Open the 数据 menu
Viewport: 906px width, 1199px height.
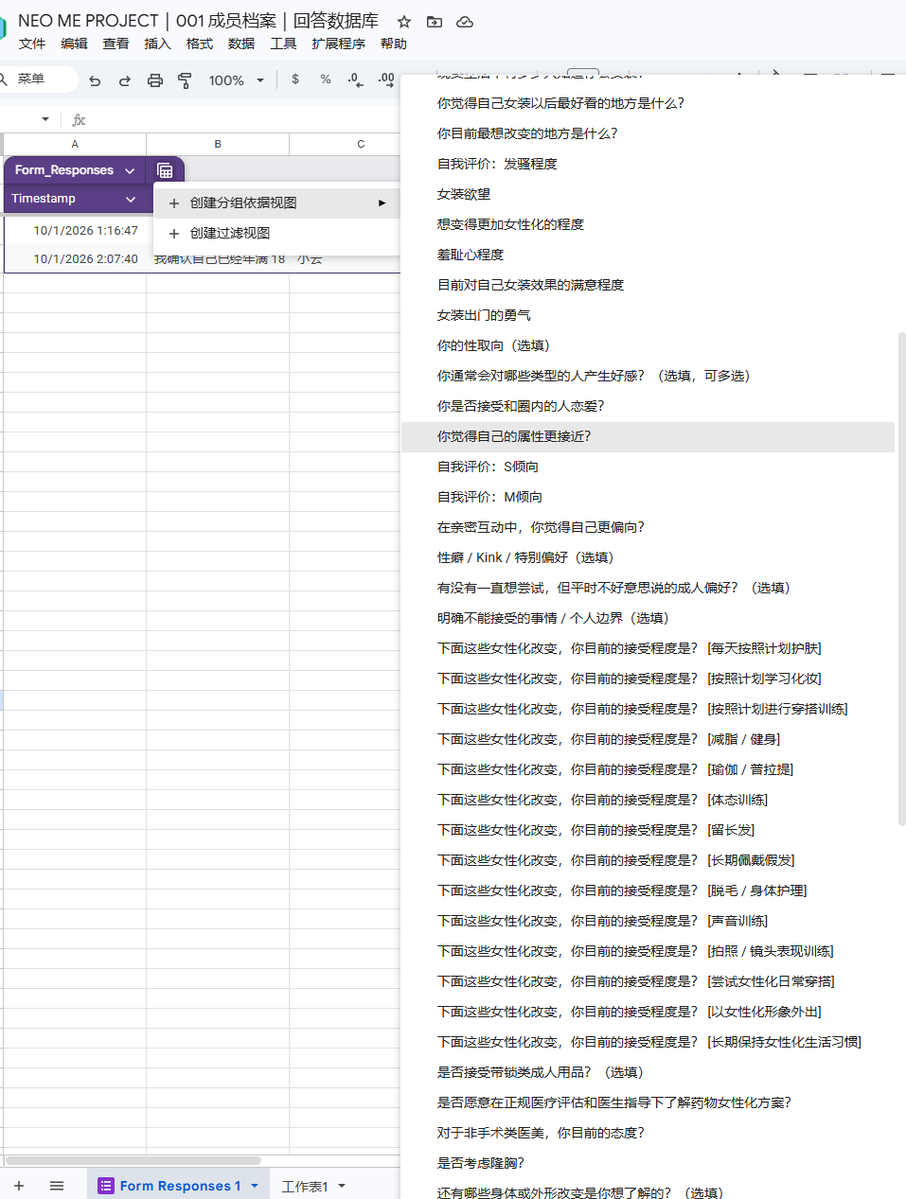click(241, 44)
